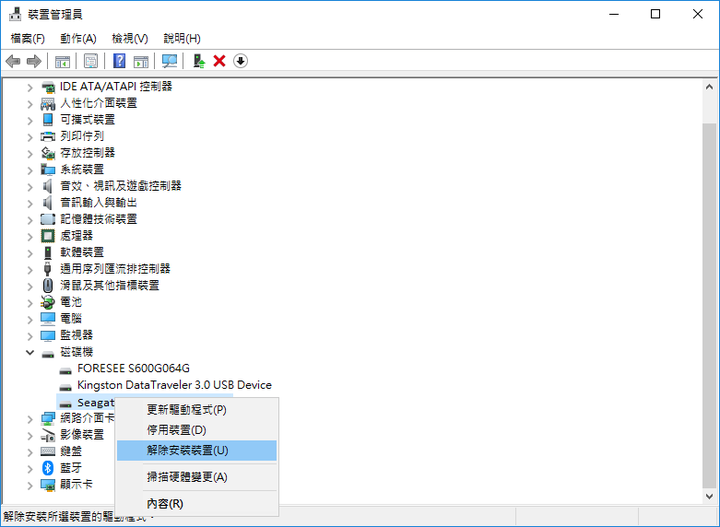Choose 更新驅動程式(P) from context menu
Screen dimensions: 720x527
tap(197, 409)
